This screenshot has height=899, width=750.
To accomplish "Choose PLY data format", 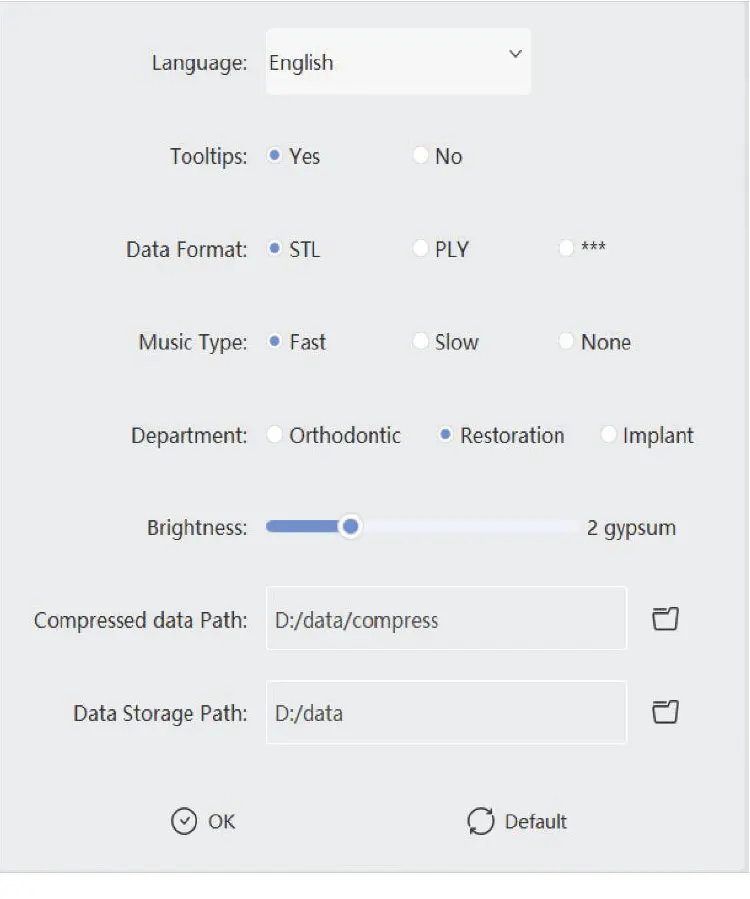I will click(x=421, y=249).
